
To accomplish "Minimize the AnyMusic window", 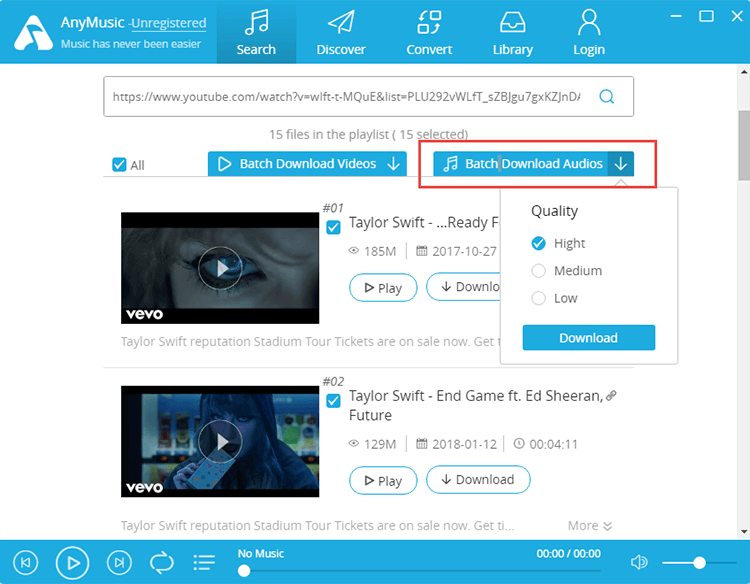I will 676,16.
